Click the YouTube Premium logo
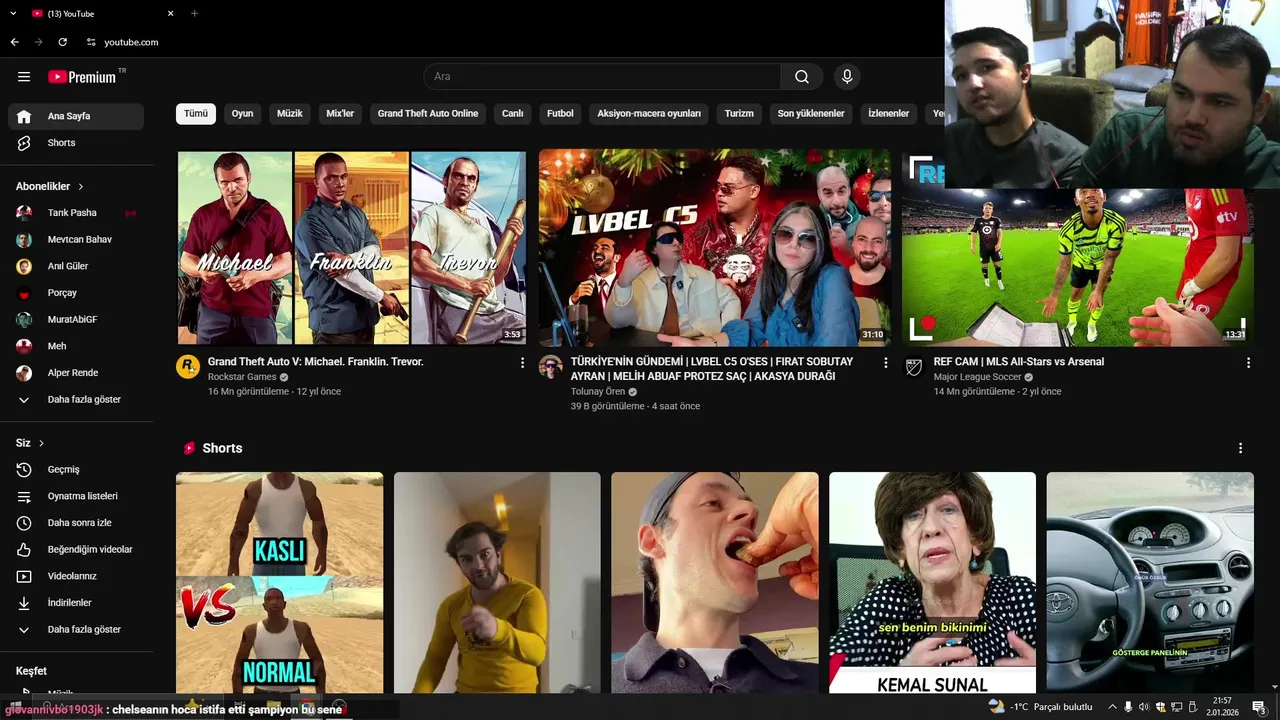The width and height of the screenshot is (1280, 720). point(85,77)
